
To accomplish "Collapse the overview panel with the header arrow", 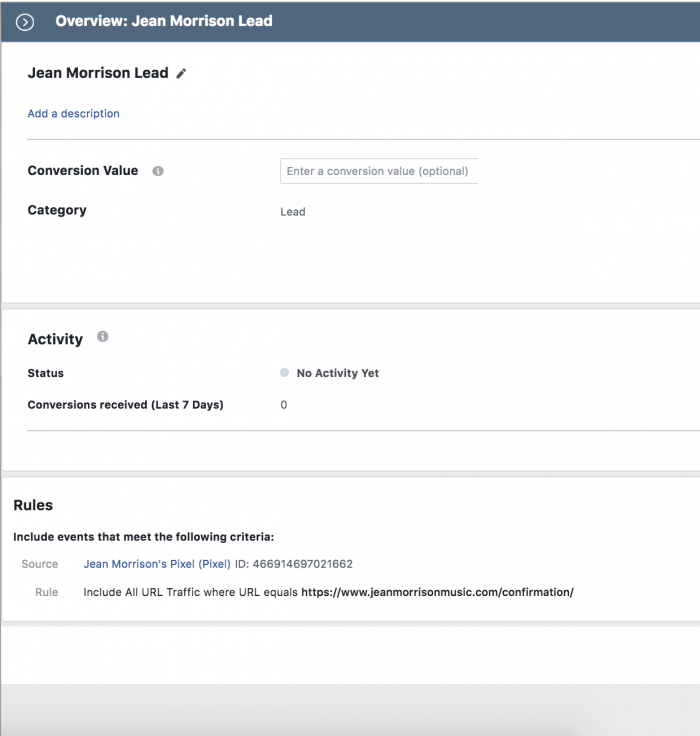I will (25, 22).
